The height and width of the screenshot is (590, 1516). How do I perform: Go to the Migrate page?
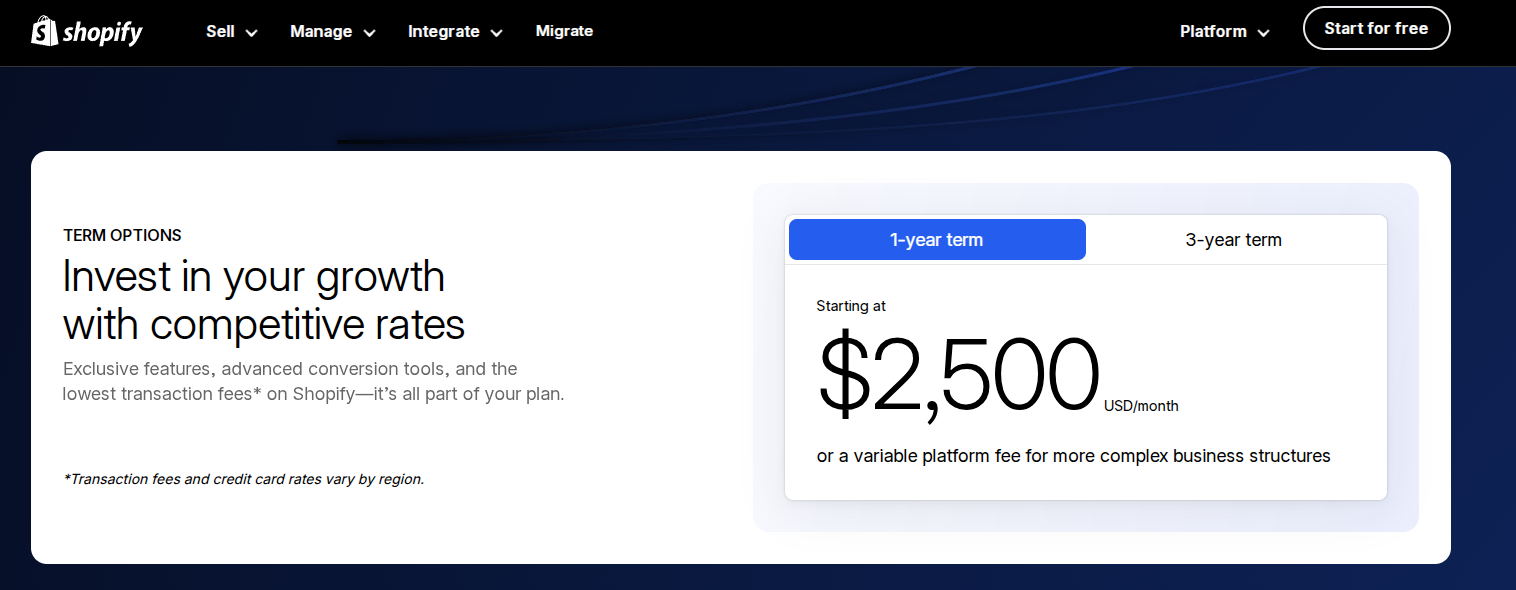[x=564, y=31]
